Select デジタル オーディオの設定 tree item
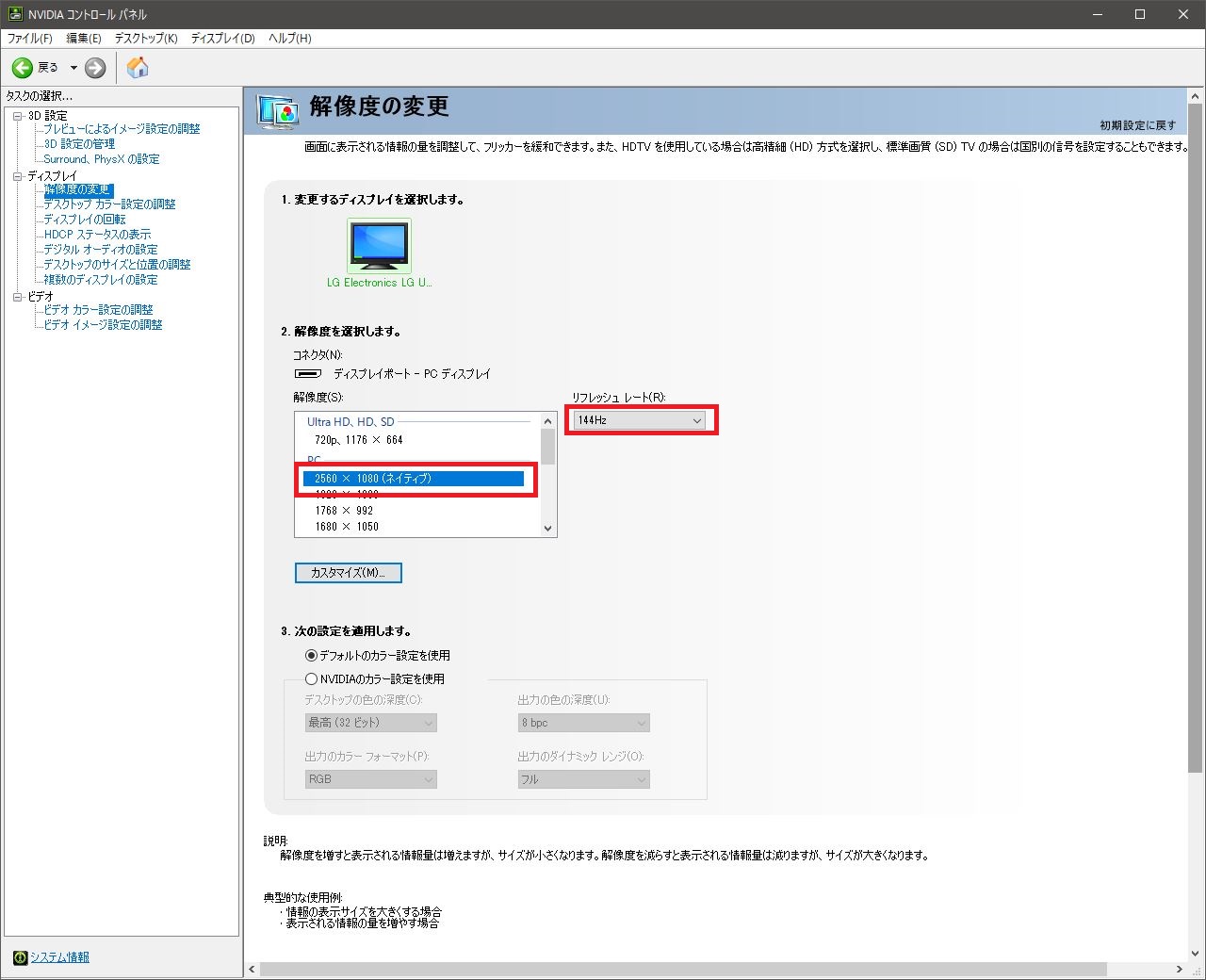This screenshot has height=980, width=1206. (x=101, y=250)
